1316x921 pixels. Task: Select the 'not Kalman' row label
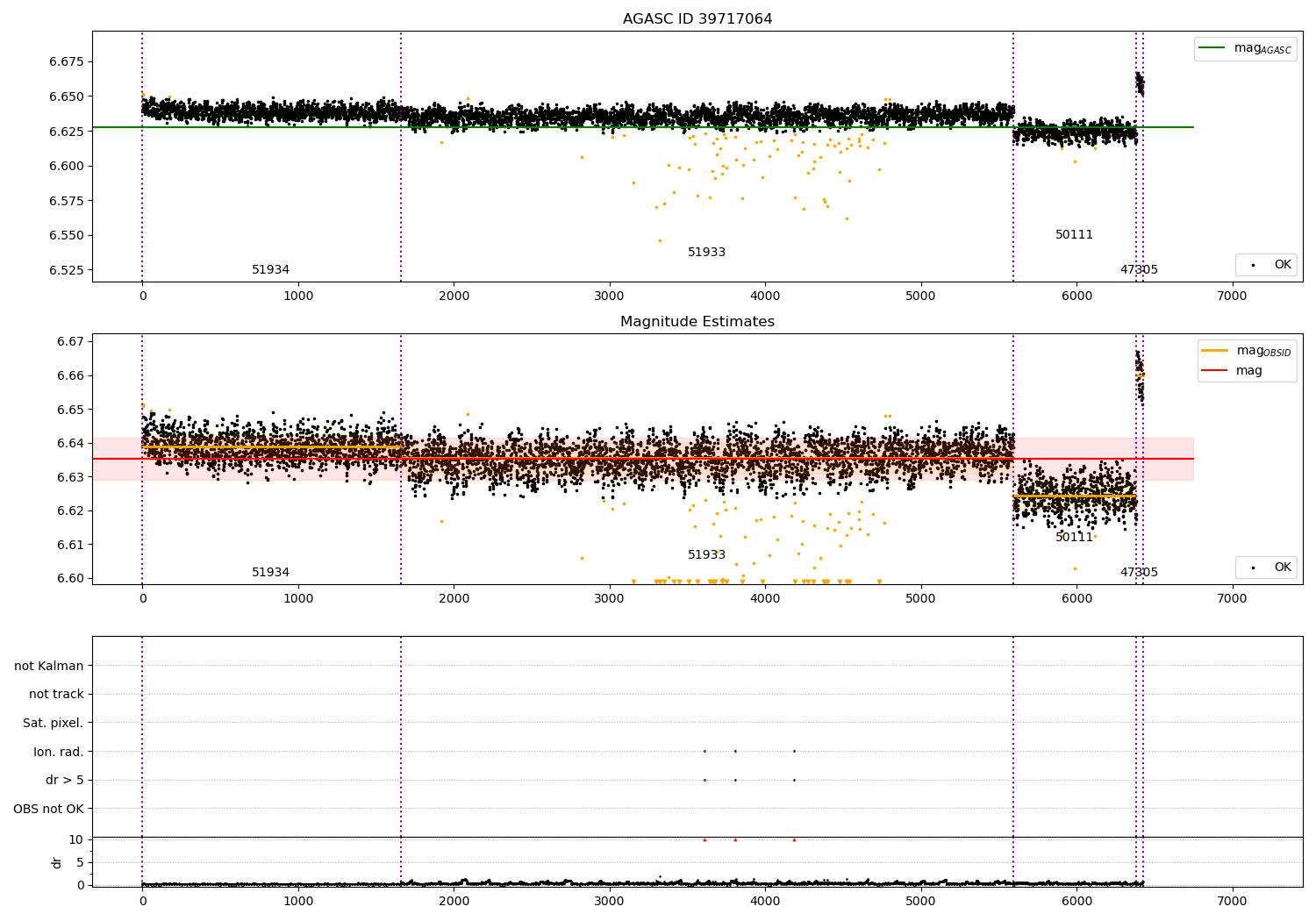click(49, 666)
